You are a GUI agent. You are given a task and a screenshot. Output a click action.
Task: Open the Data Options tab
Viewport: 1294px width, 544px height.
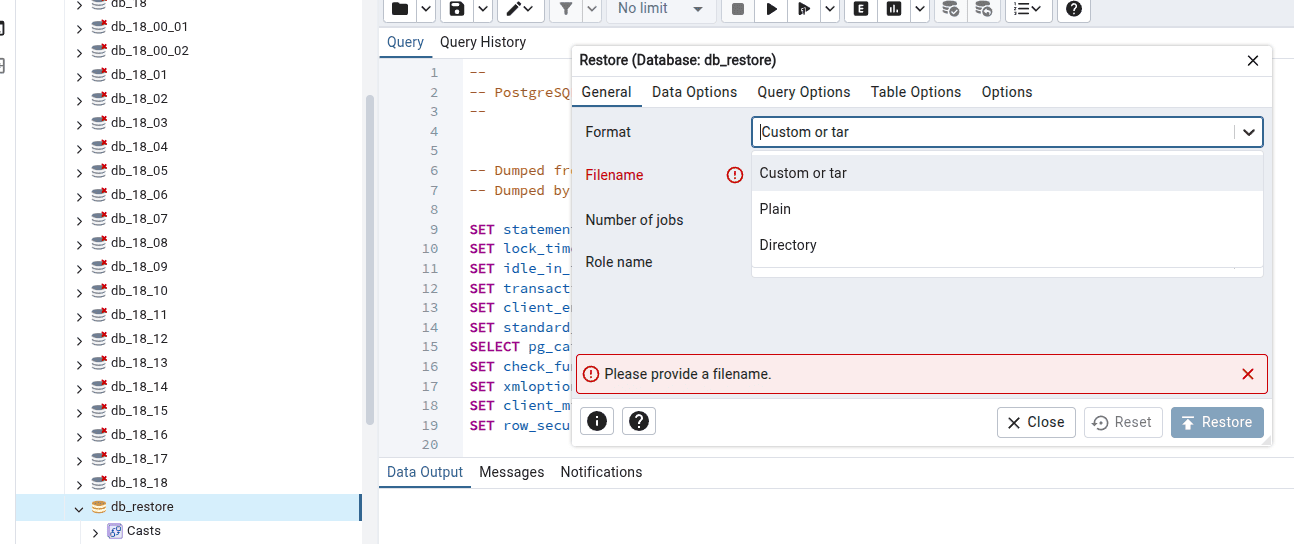[694, 92]
